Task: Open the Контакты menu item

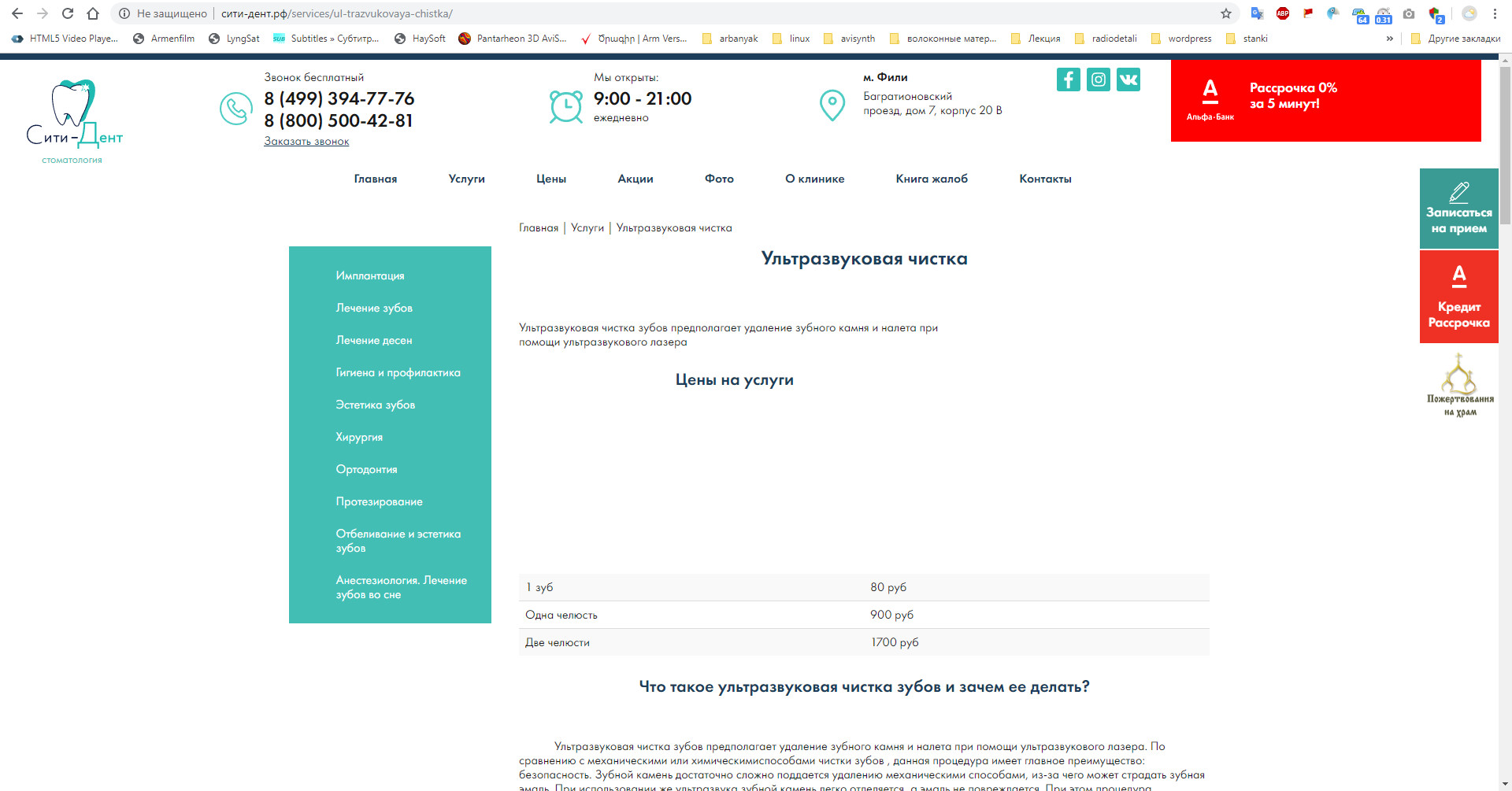Action: pyautogui.click(x=1045, y=179)
